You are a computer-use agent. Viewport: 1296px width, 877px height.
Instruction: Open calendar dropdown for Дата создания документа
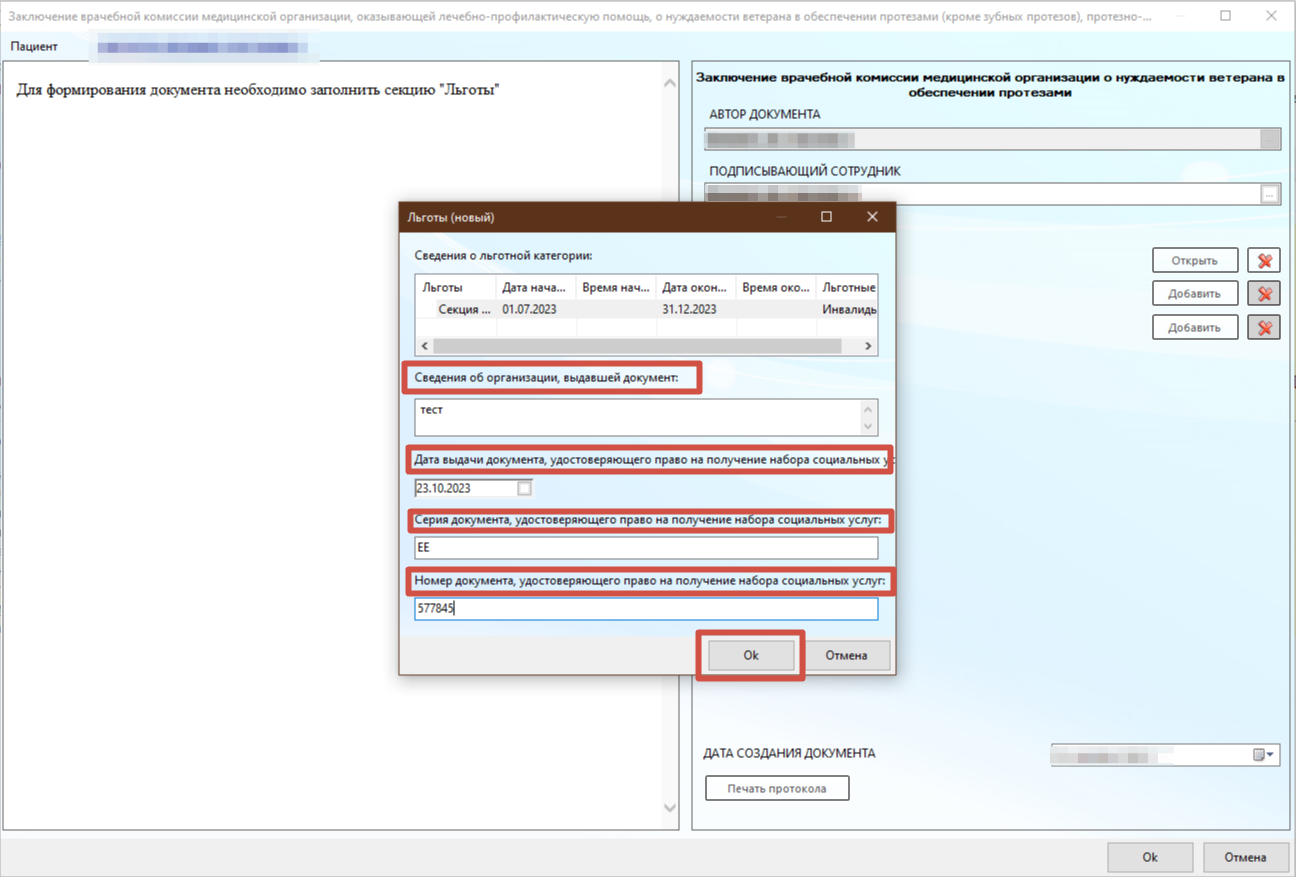1265,755
